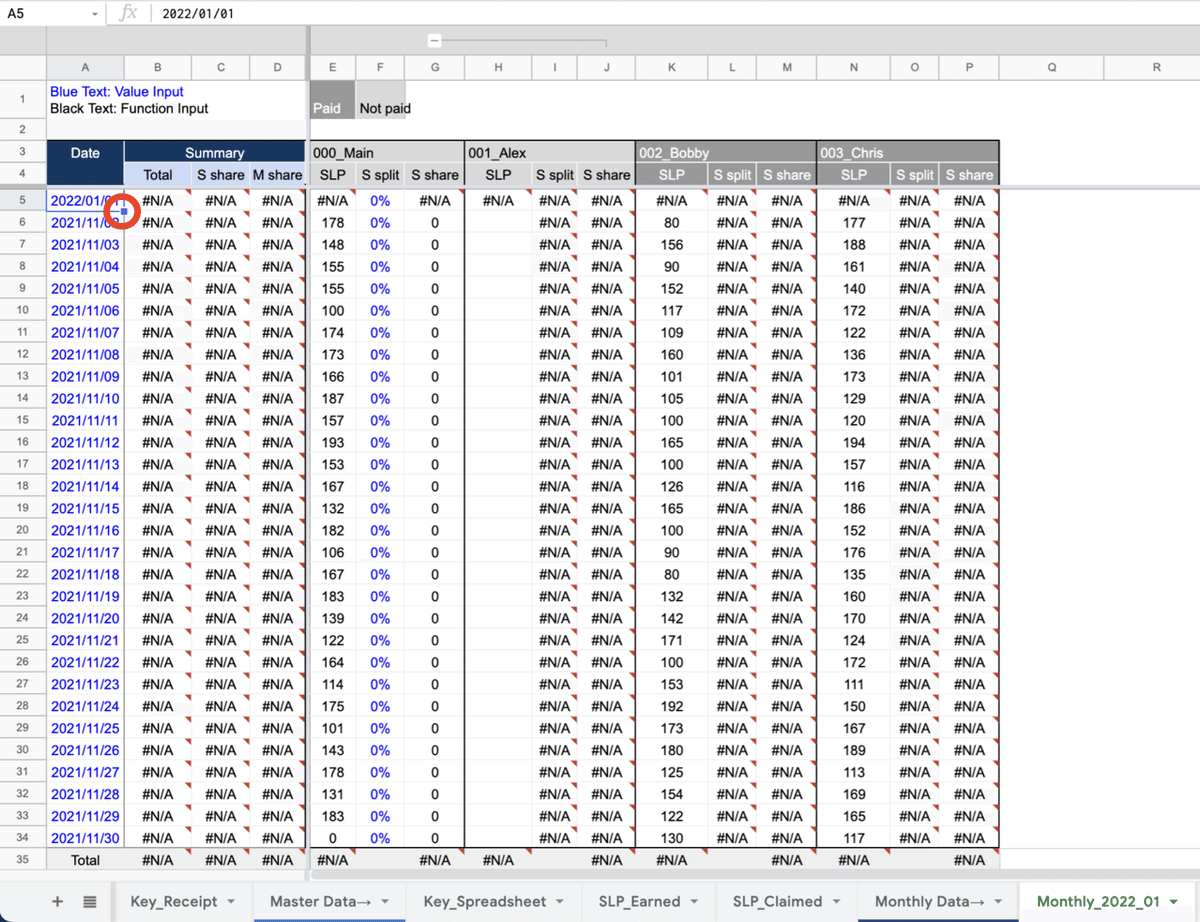Open Key_Receipt tab dropdown arrow
The height and width of the screenshot is (922, 1200).
pos(231,902)
